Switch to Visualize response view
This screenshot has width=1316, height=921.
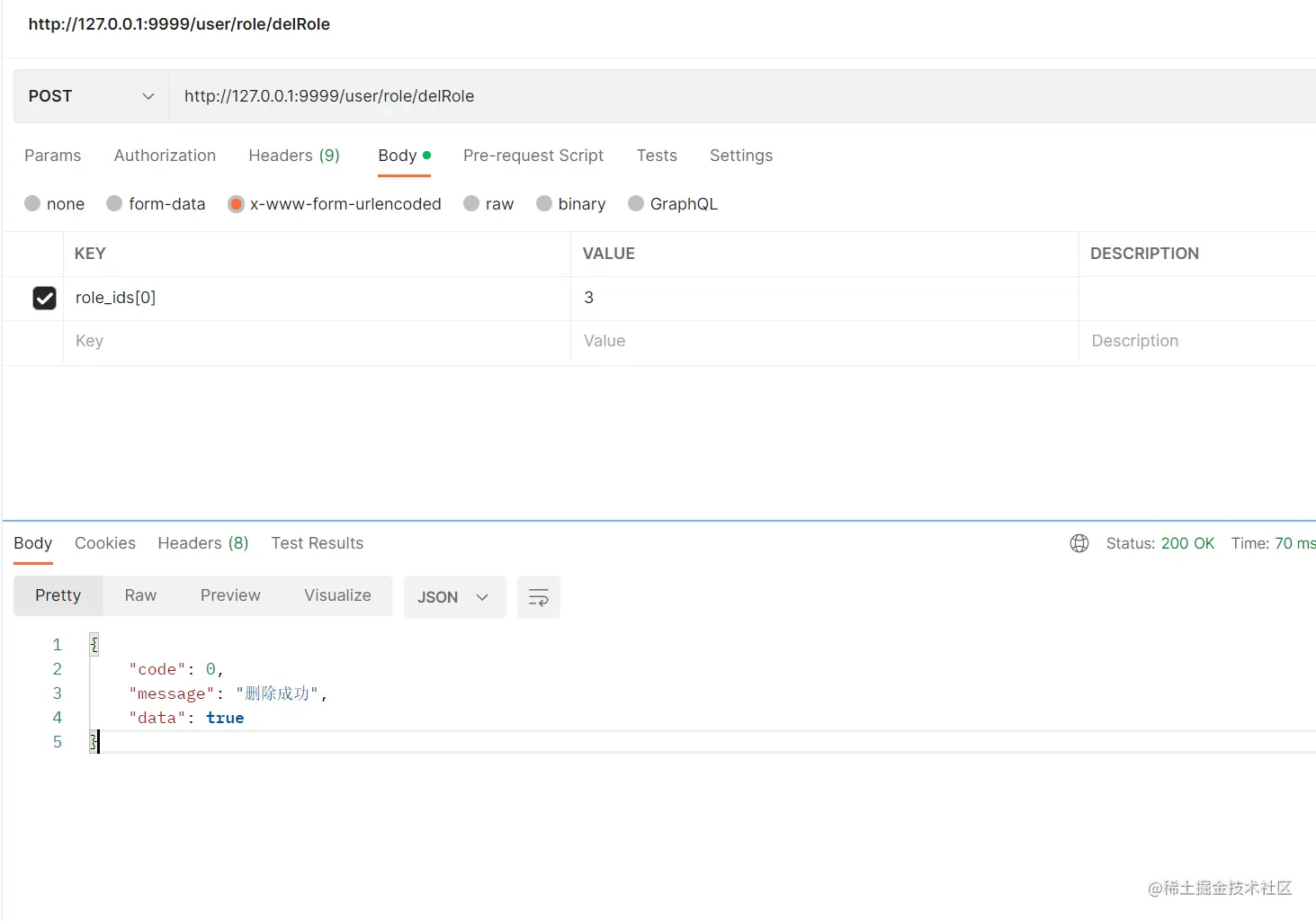point(337,595)
